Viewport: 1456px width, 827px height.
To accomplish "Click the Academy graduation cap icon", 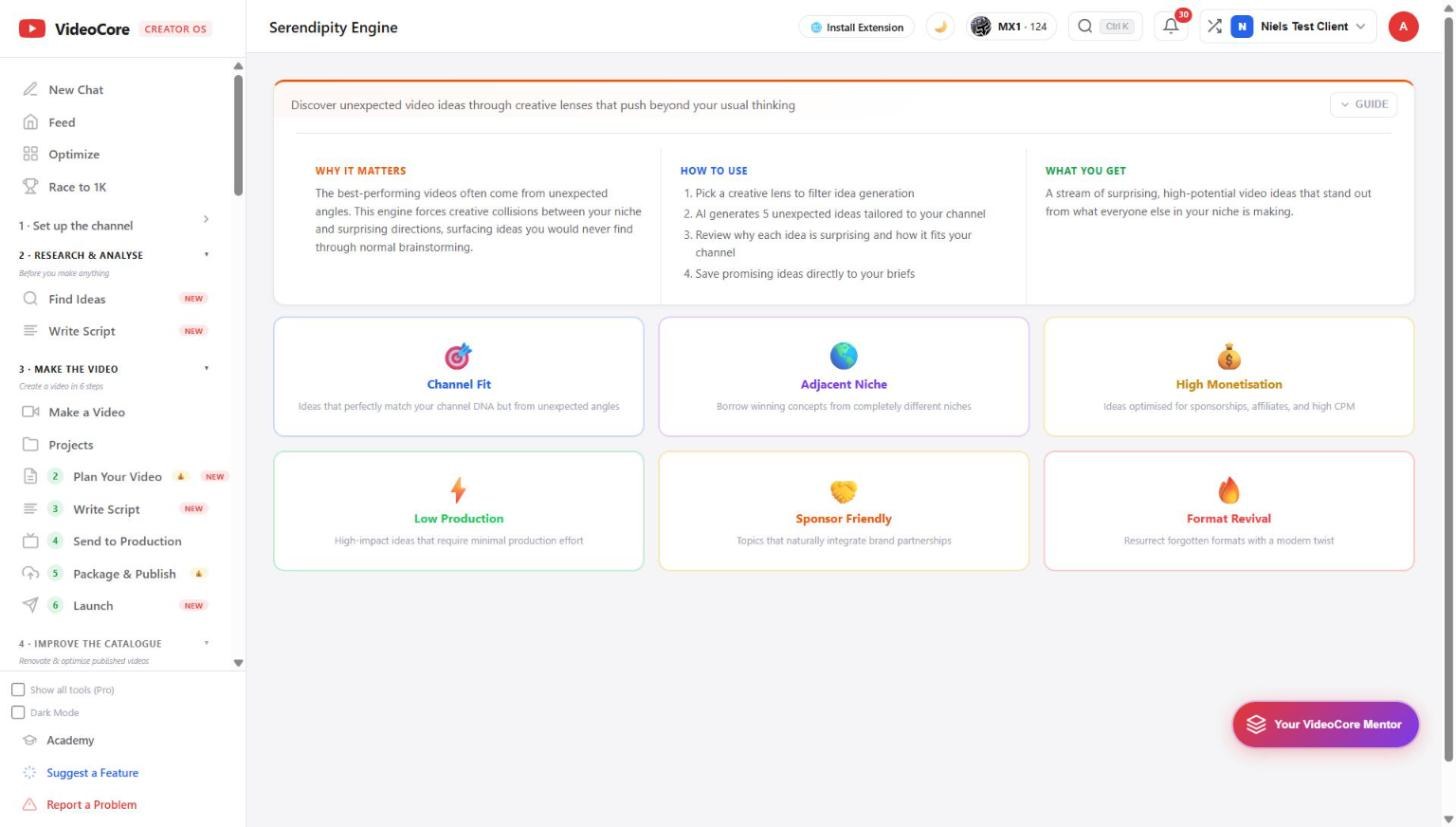I will (x=30, y=741).
